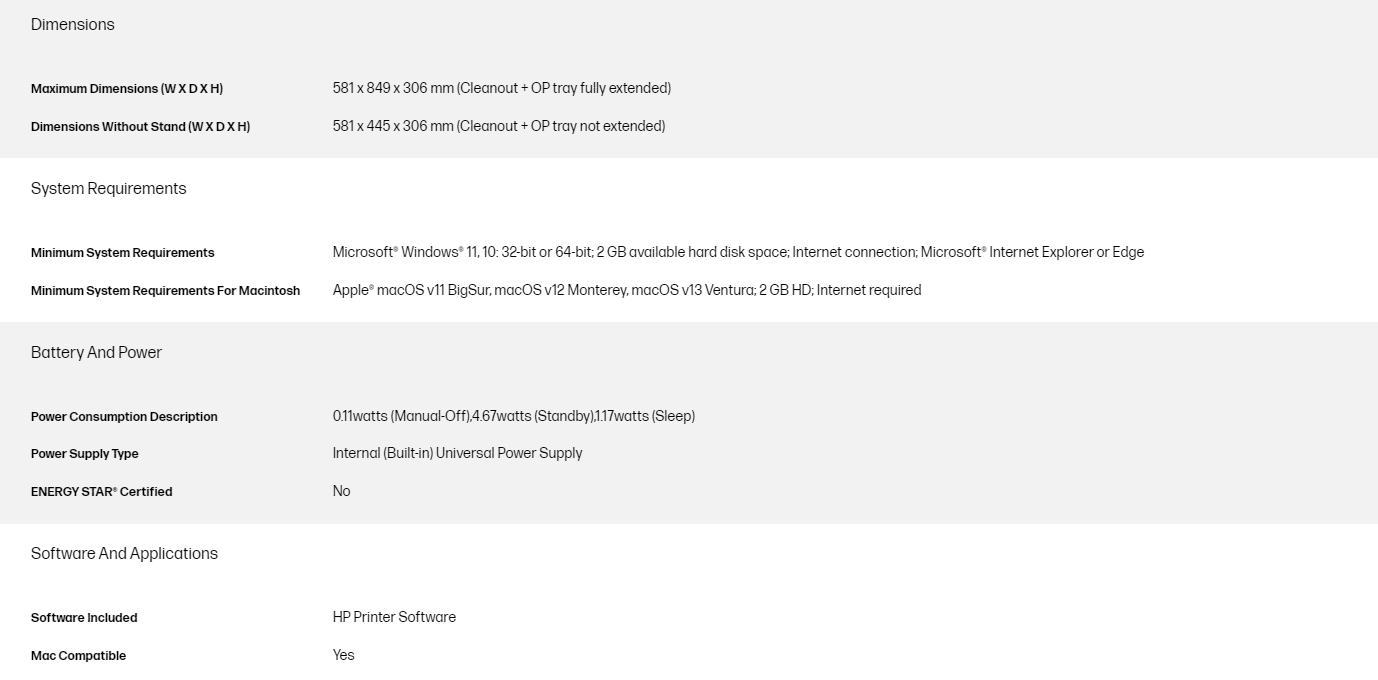This screenshot has height=680, width=1378.
Task: Click the Power Consumption Description label
Action: tap(124, 417)
